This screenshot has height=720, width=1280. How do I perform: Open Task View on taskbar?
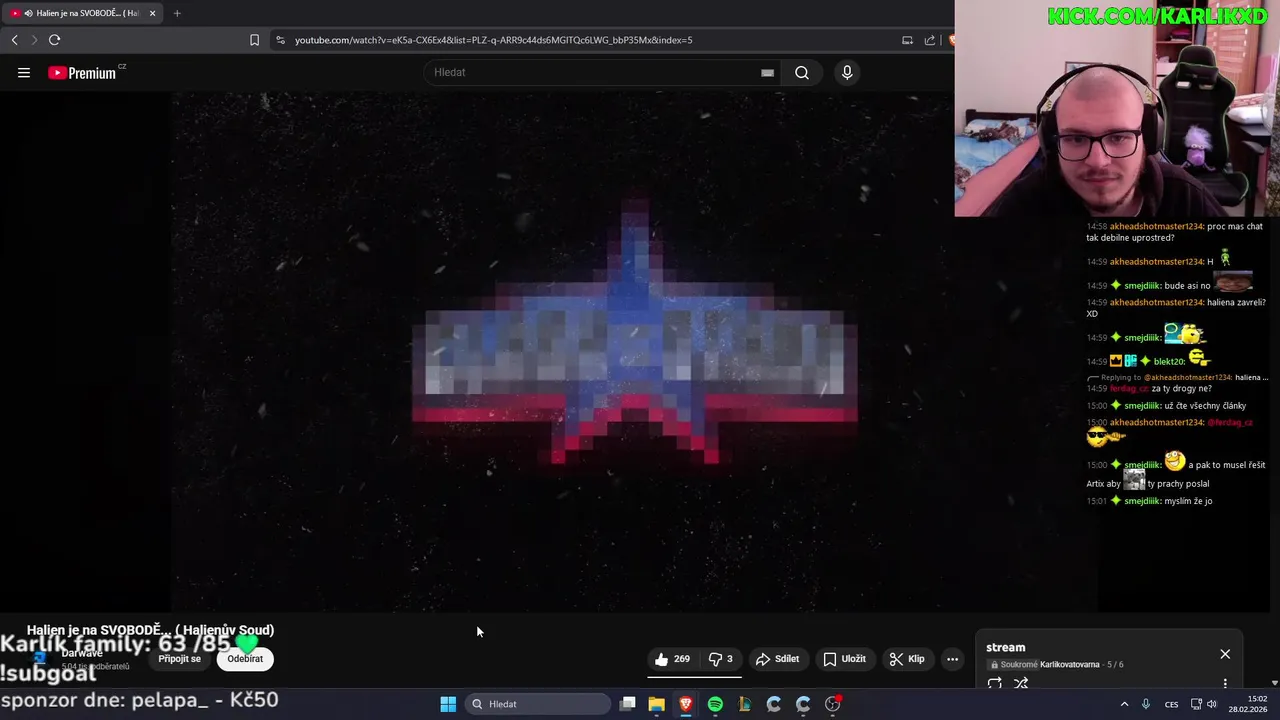coord(627,704)
